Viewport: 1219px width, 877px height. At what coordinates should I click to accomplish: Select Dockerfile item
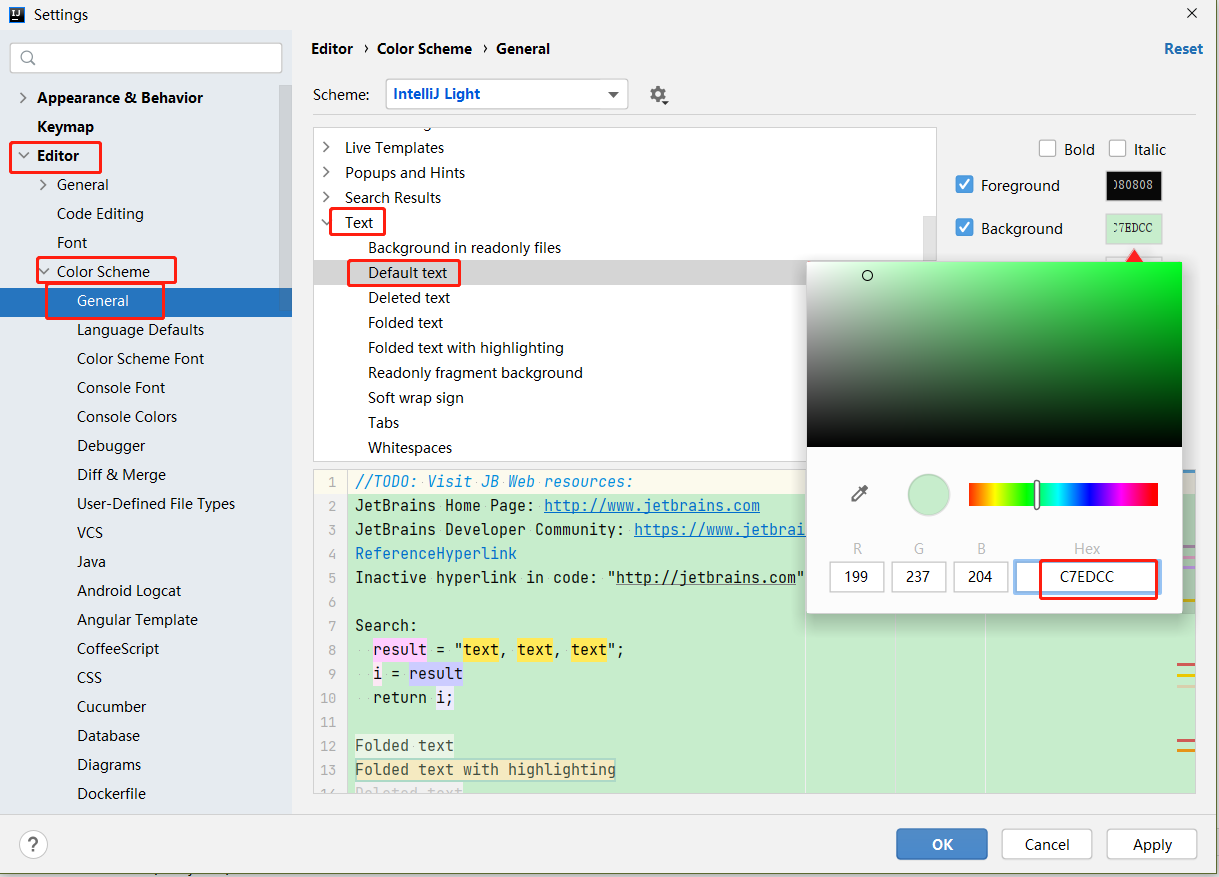pyautogui.click(x=111, y=794)
